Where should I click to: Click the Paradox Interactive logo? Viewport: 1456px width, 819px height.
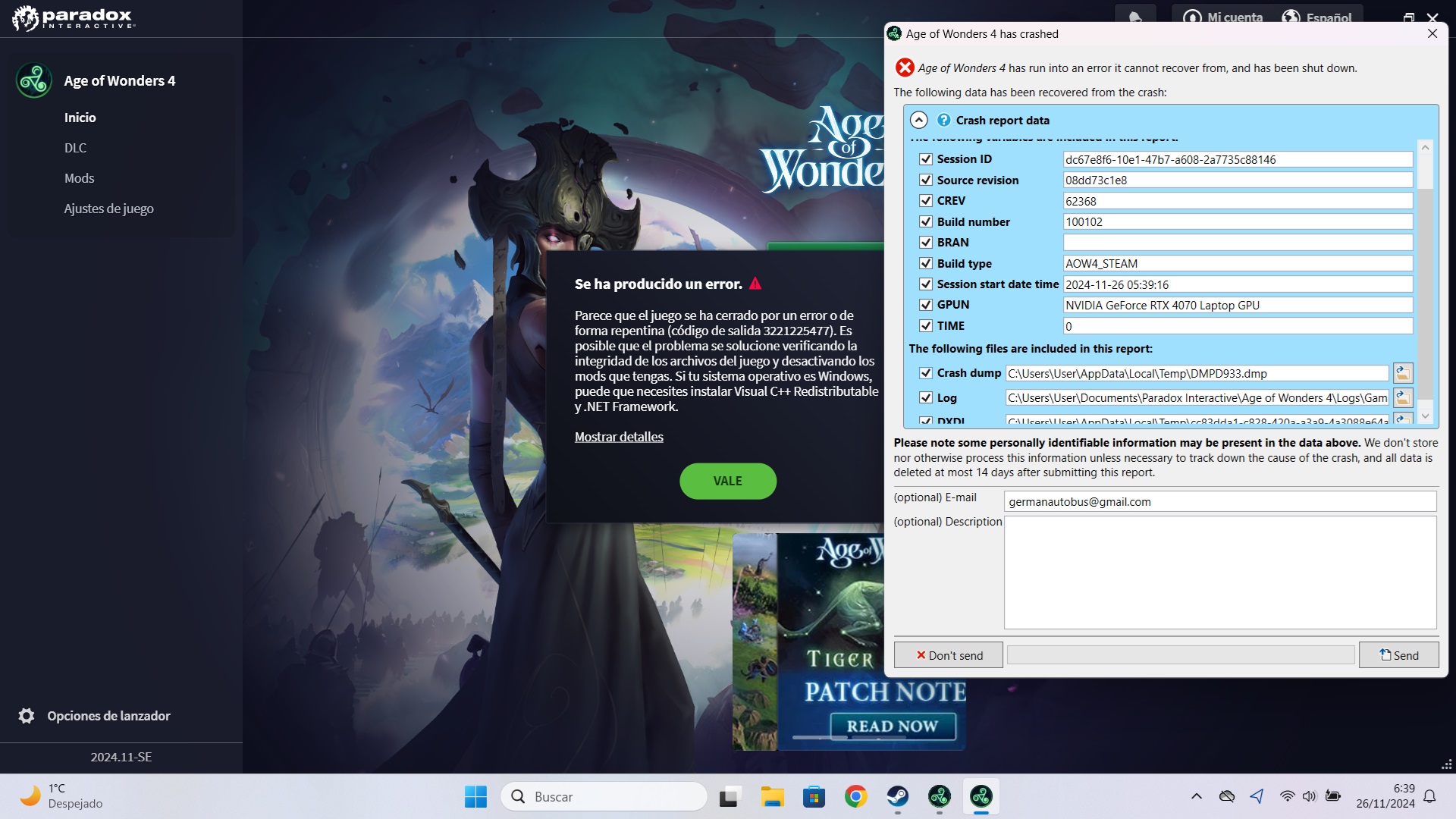pos(72,19)
